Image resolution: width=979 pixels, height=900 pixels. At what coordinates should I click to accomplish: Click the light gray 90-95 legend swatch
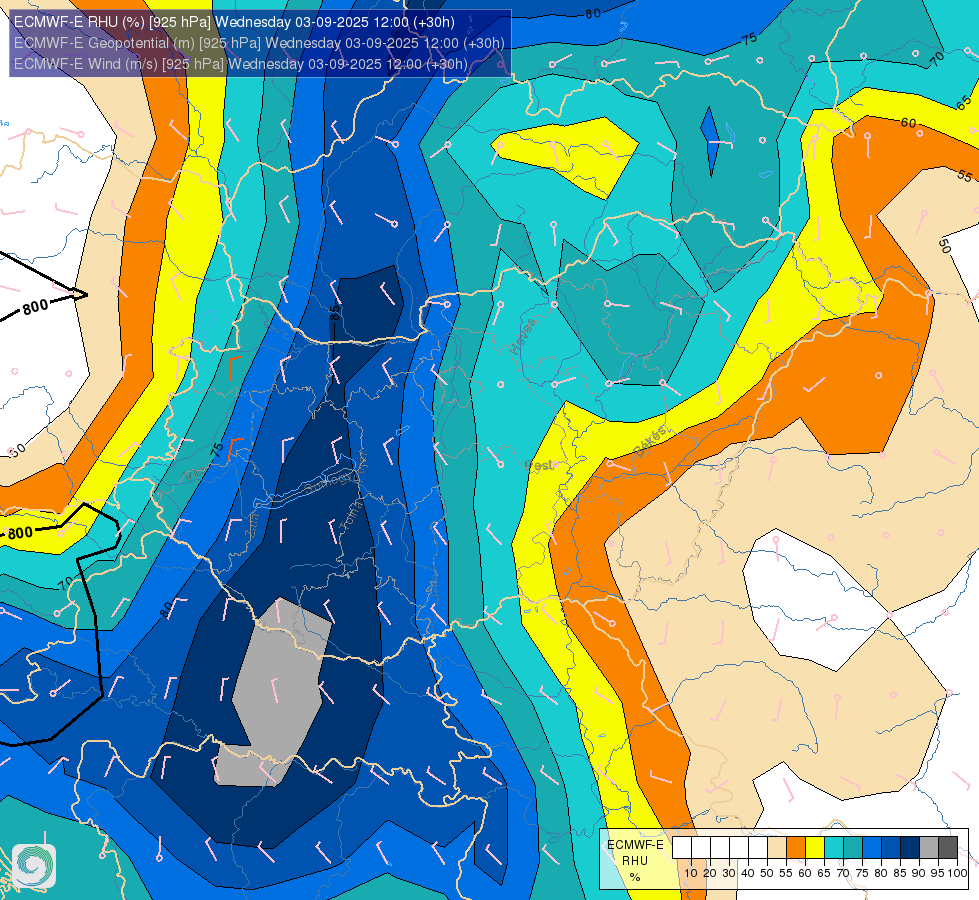pyautogui.click(x=929, y=848)
